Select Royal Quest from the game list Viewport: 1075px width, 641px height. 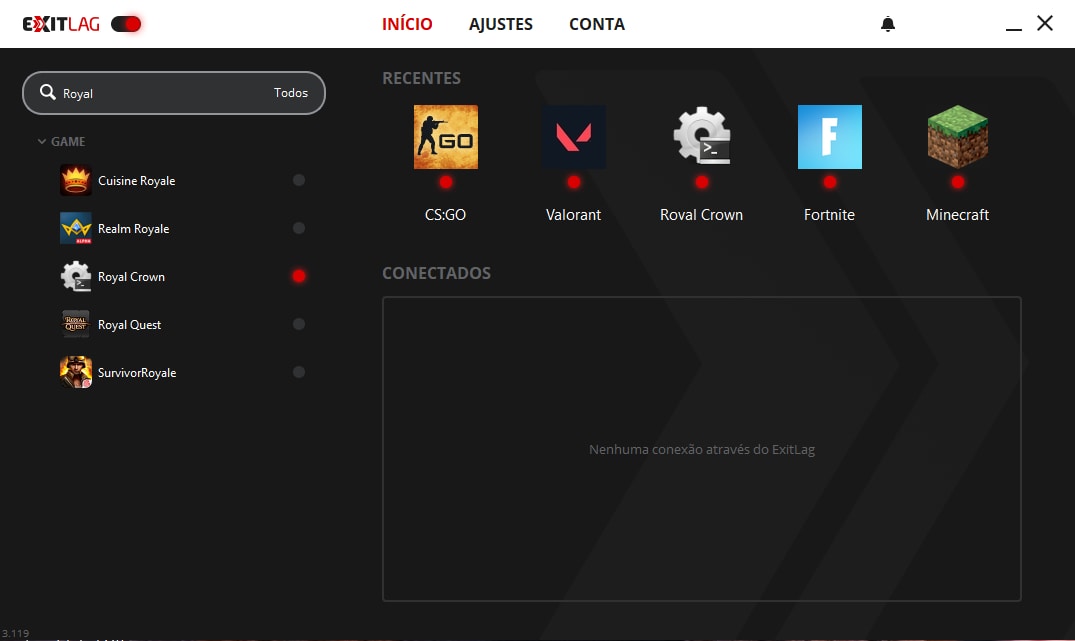[129, 325]
